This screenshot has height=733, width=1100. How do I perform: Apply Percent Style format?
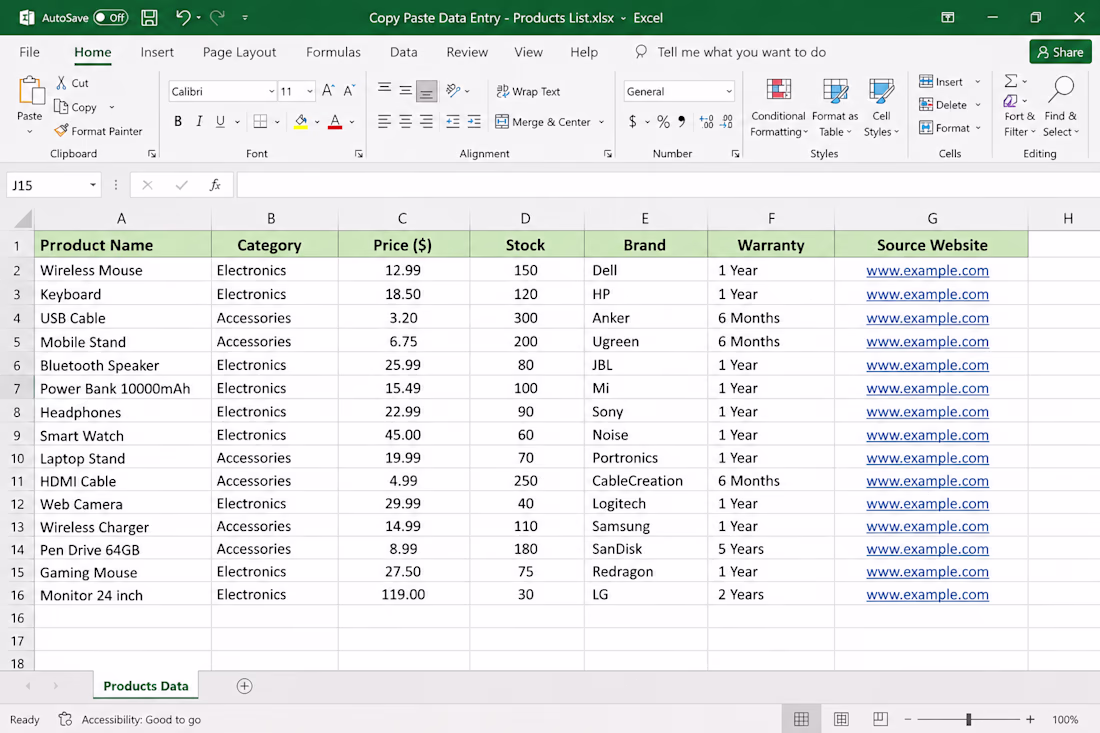[663, 122]
